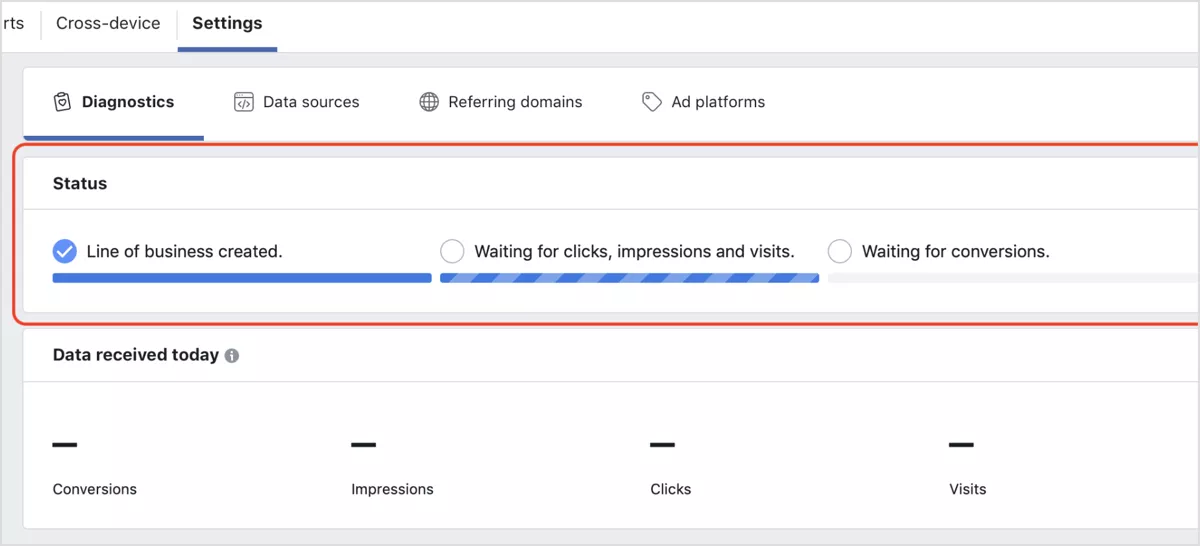Open the Ad platforms tab
Image resolution: width=1200 pixels, height=546 pixels.
pyautogui.click(x=703, y=102)
